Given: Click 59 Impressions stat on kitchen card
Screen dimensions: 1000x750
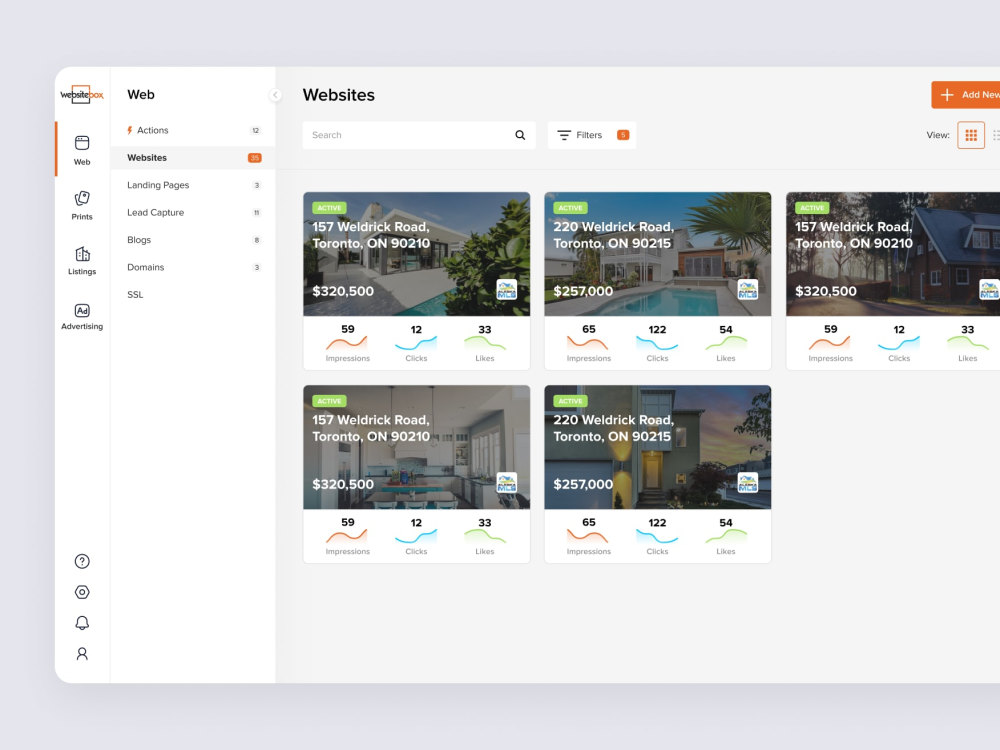Looking at the screenshot, I should 348,536.
